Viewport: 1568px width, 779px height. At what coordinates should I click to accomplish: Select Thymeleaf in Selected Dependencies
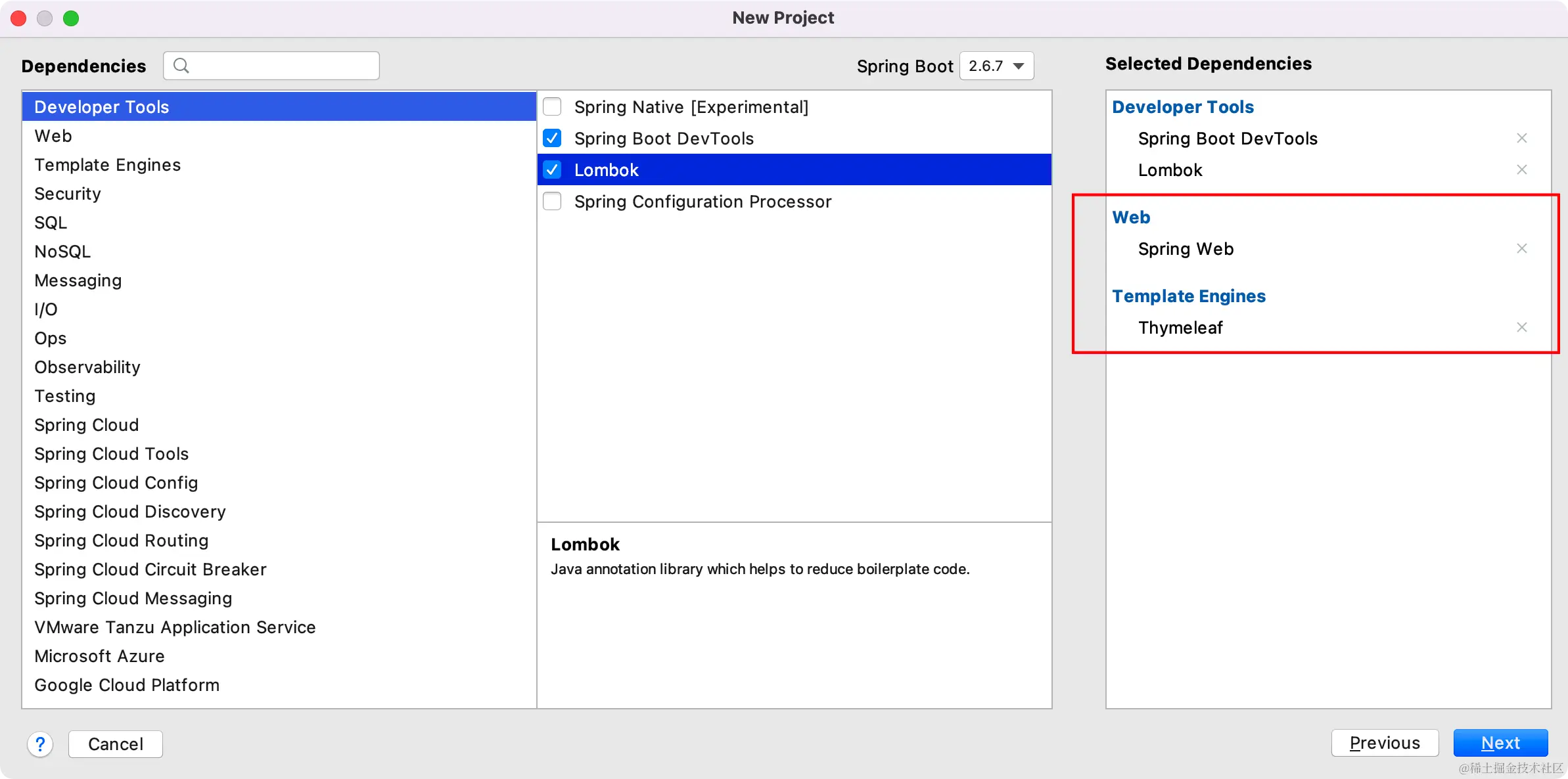pyautogui.click(x=1180, y=328)
